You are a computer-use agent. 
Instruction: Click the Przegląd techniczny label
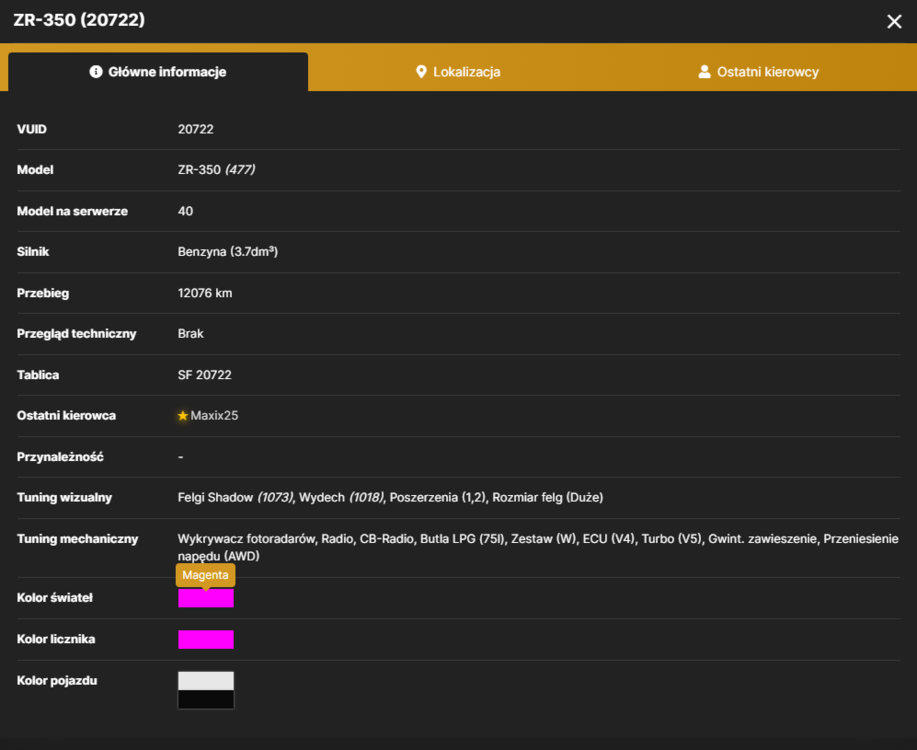(x=76, y=333)
